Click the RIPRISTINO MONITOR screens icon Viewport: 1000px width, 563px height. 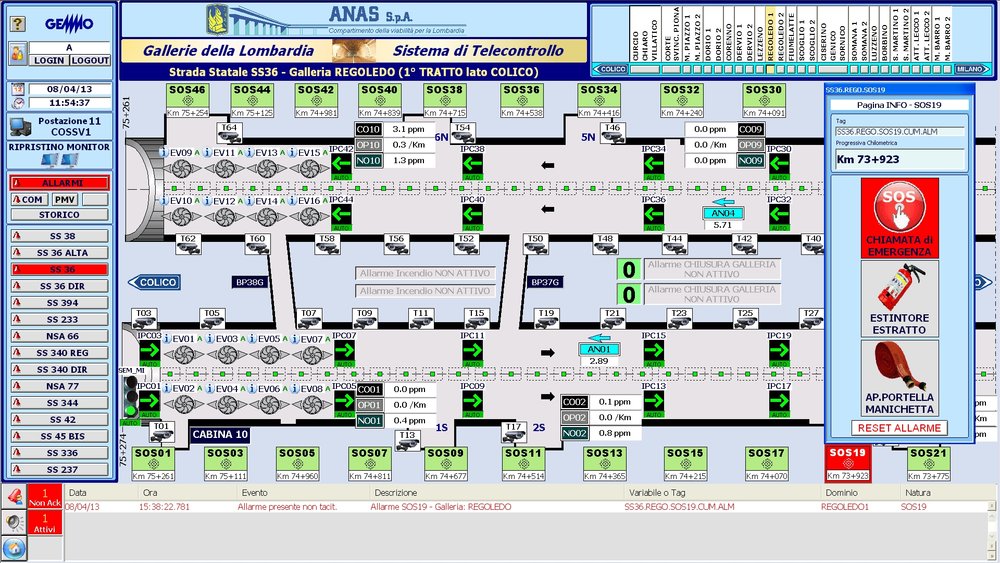pyautogui.click(x=59, y=161)
